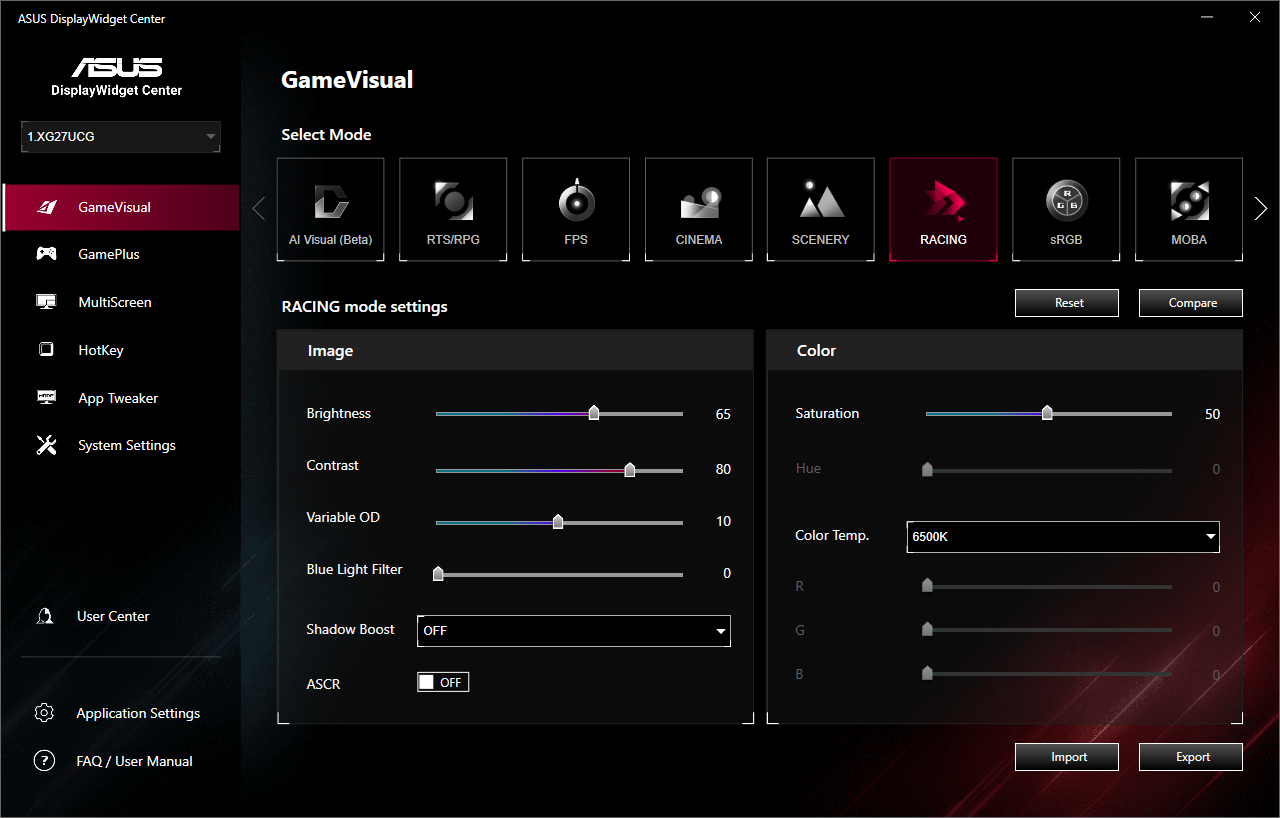Click the Color panel header
Screen dimensions: 1280x818
pyautogui.click(x=1005, y=351)
